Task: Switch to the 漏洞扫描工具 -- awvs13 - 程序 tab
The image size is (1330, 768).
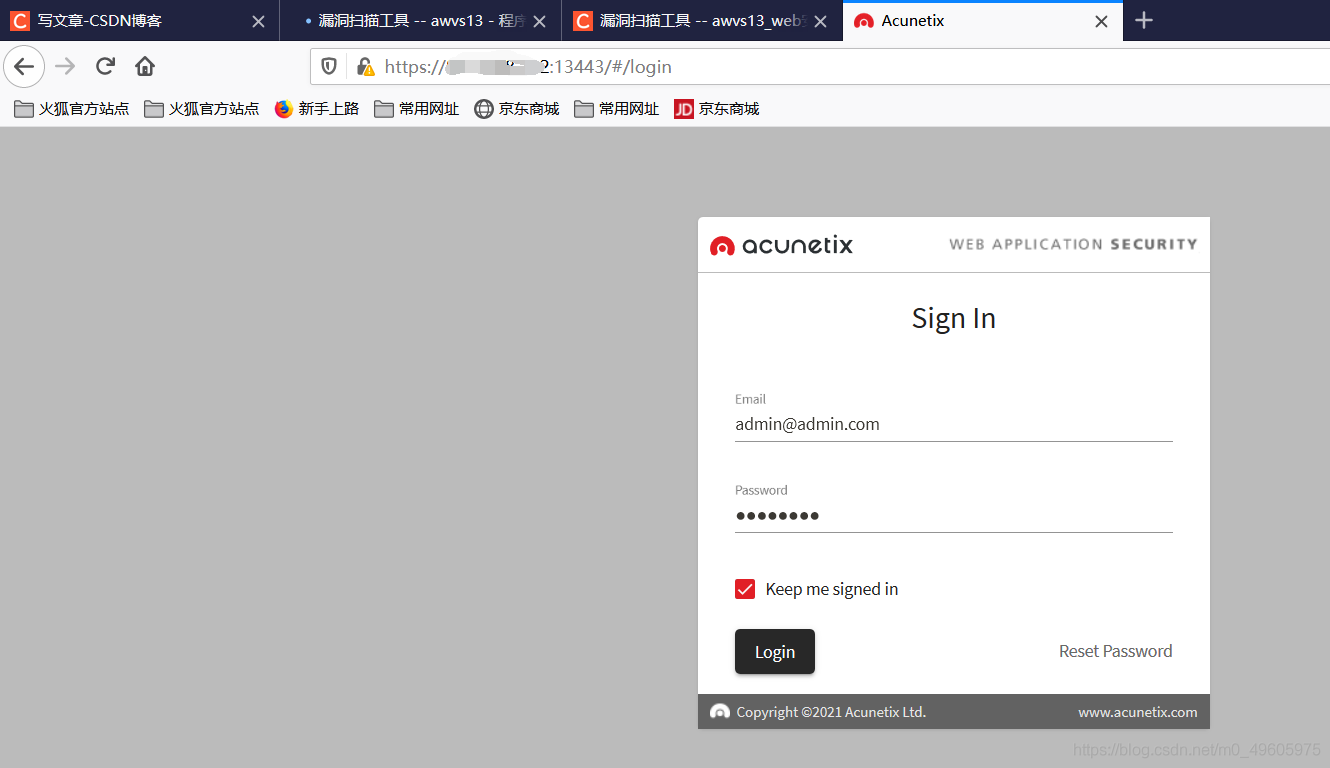Action: 421,20
